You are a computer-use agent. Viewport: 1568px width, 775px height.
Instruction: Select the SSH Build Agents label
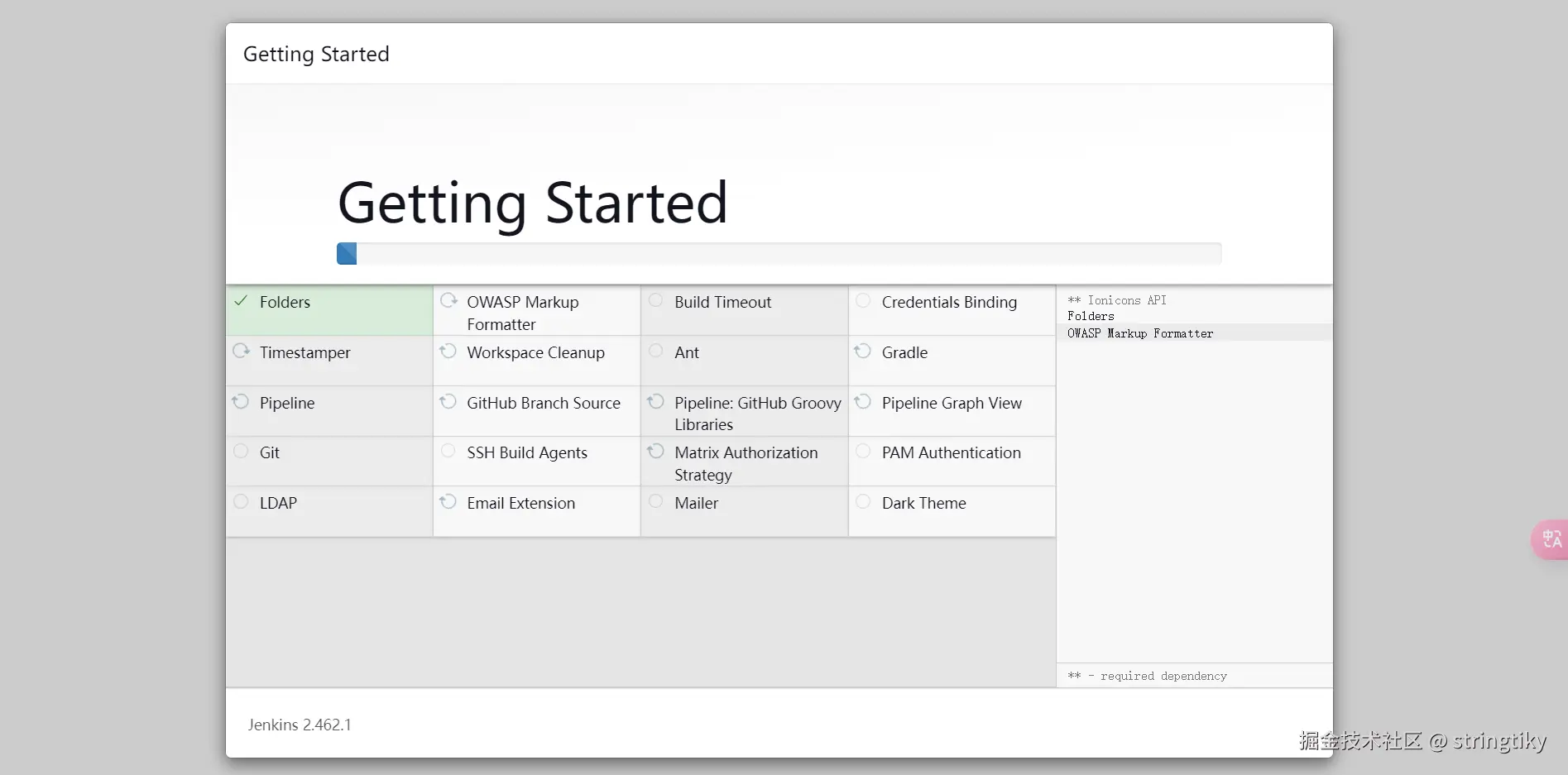[527, 452]
